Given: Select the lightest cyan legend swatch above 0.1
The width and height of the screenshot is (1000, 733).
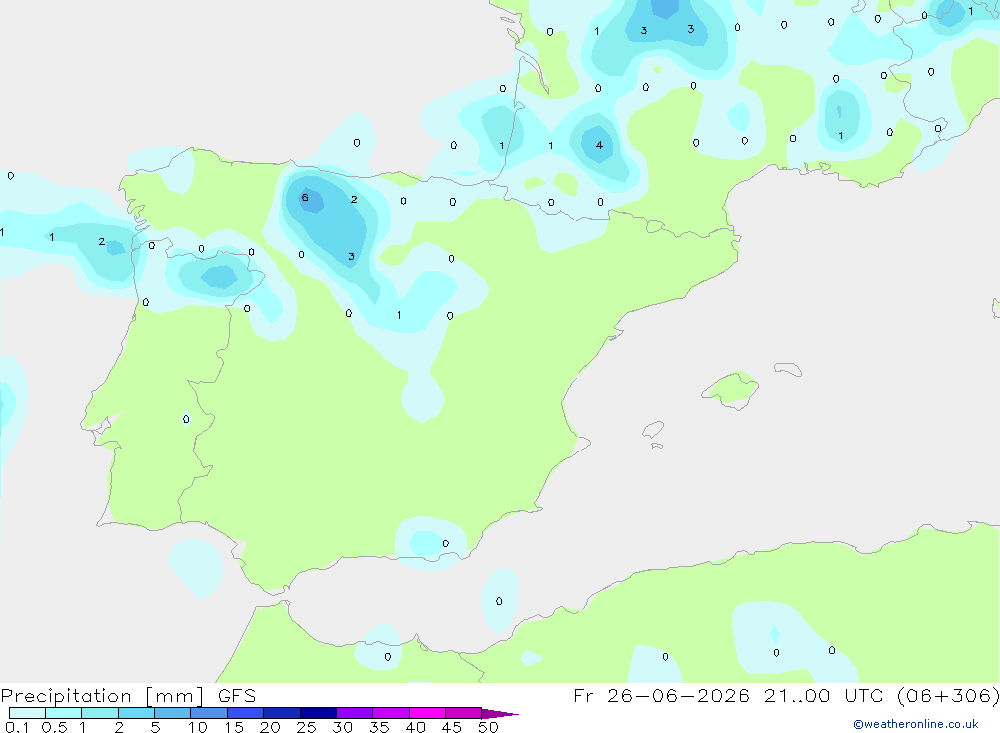Looking at the screenshot, I should (x=27, y=713).
